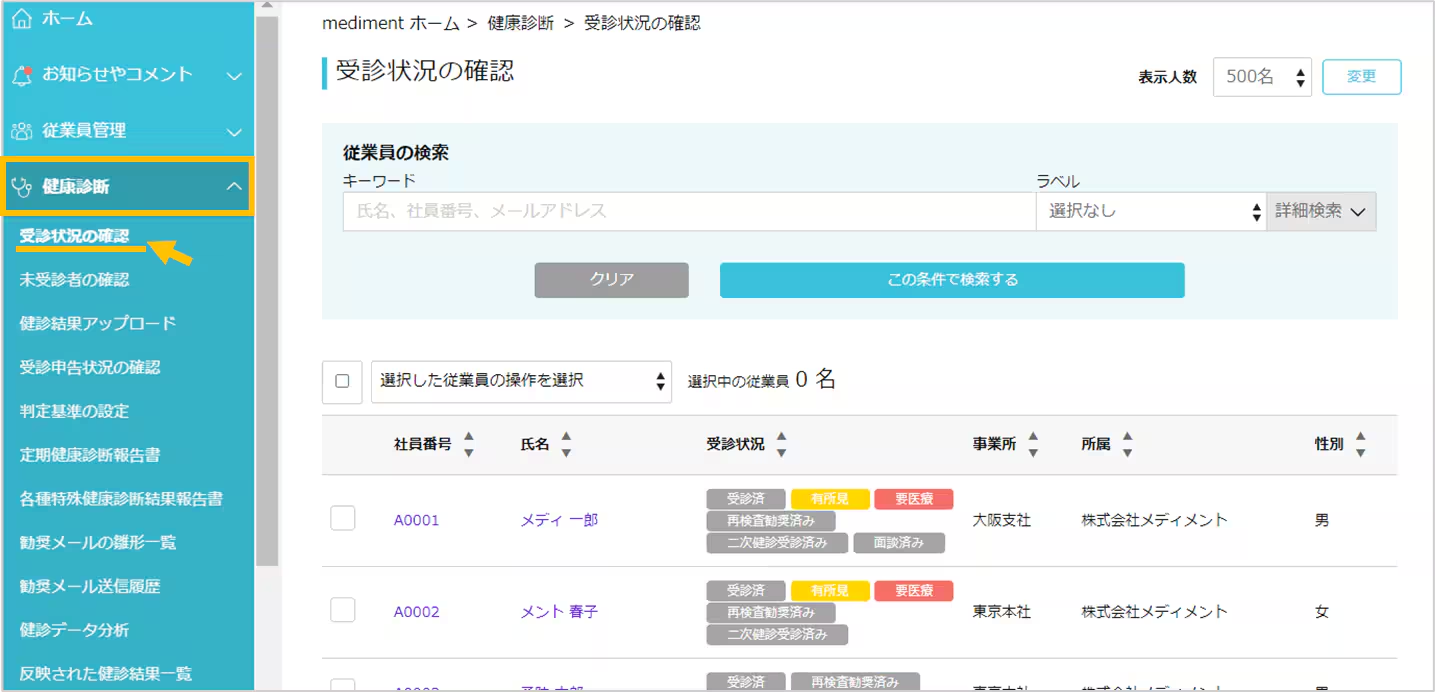
Task: Click 健康診断 breadcrumb link
Action: [521, 23]
